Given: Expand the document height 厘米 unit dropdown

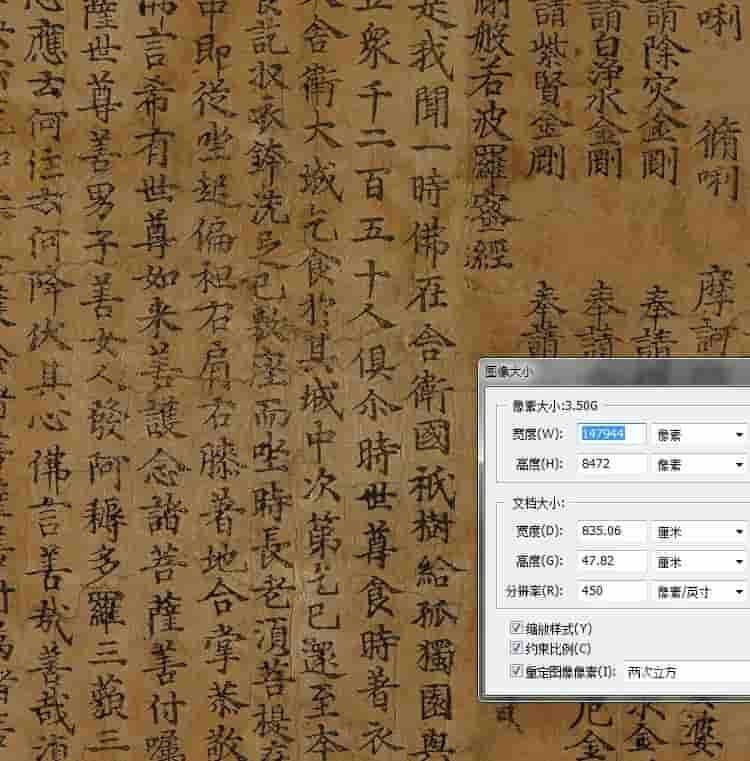Looking at the screenshot, I should (x=700, y=562).
